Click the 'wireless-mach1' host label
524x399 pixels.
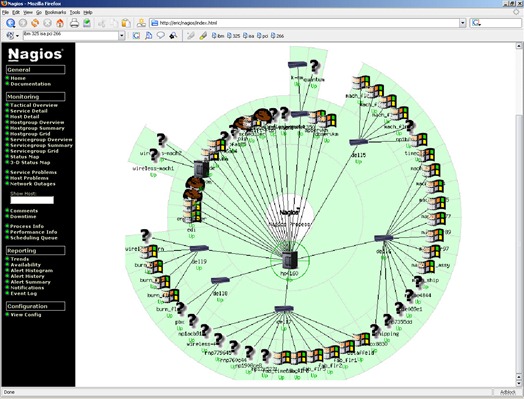tap(153, 168)
